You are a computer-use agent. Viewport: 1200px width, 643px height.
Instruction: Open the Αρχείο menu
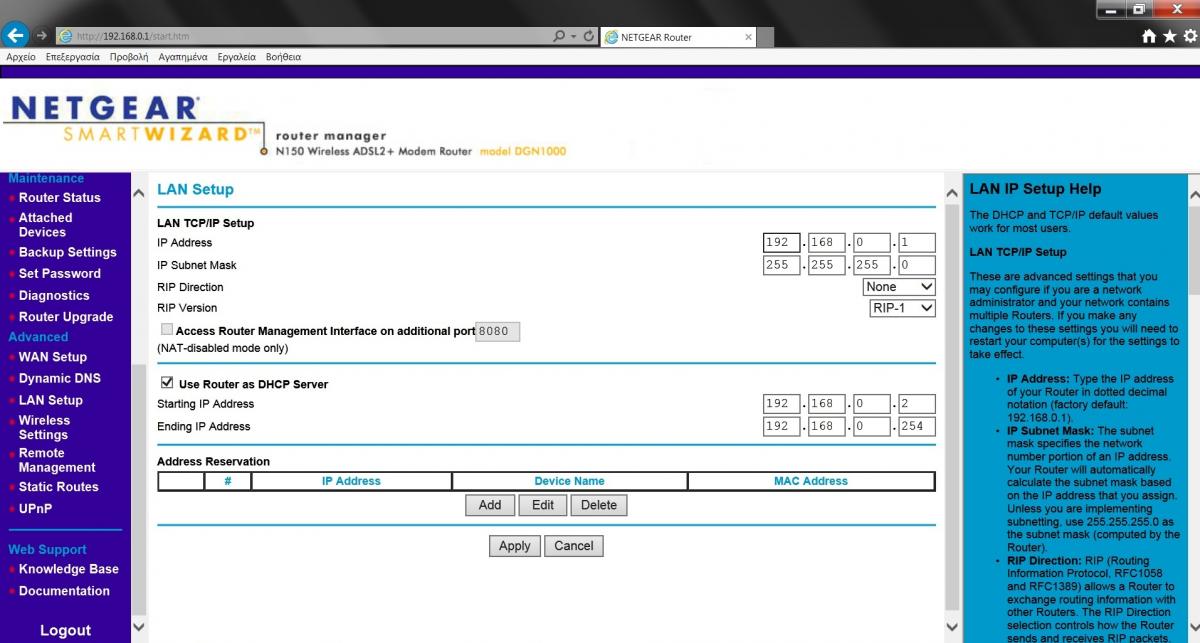click(21, 57)
